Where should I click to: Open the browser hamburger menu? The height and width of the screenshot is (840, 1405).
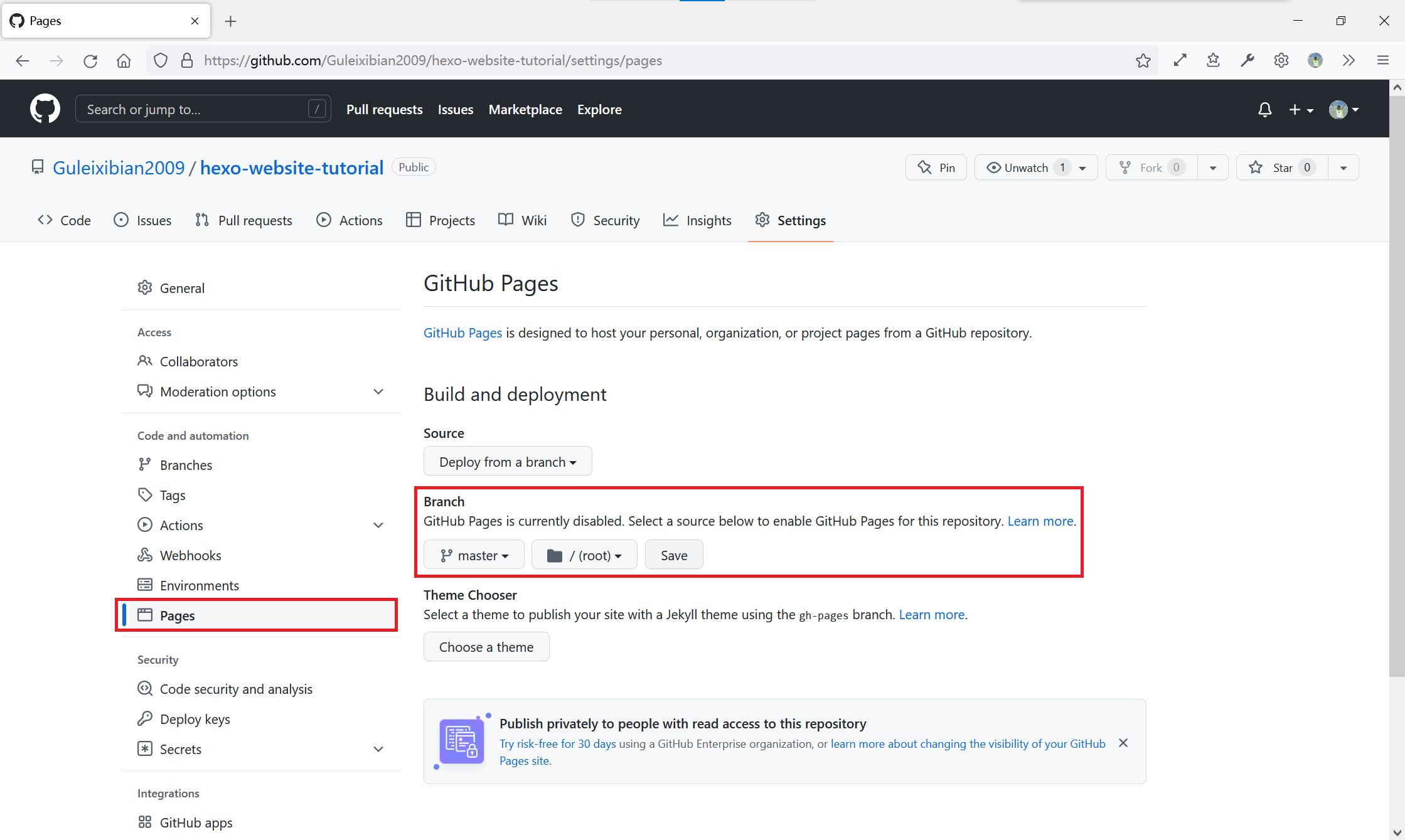click(x=1382, y=61)
